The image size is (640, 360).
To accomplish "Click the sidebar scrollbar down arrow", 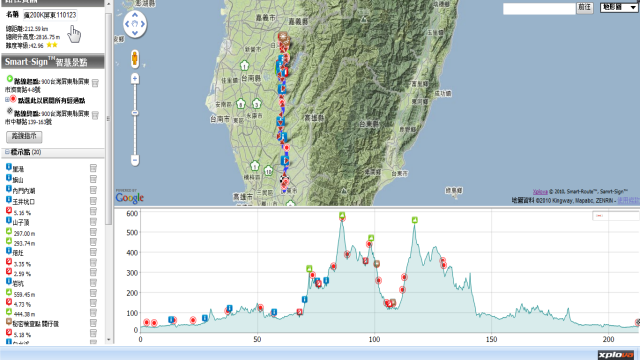I will [x=109, y=340].
